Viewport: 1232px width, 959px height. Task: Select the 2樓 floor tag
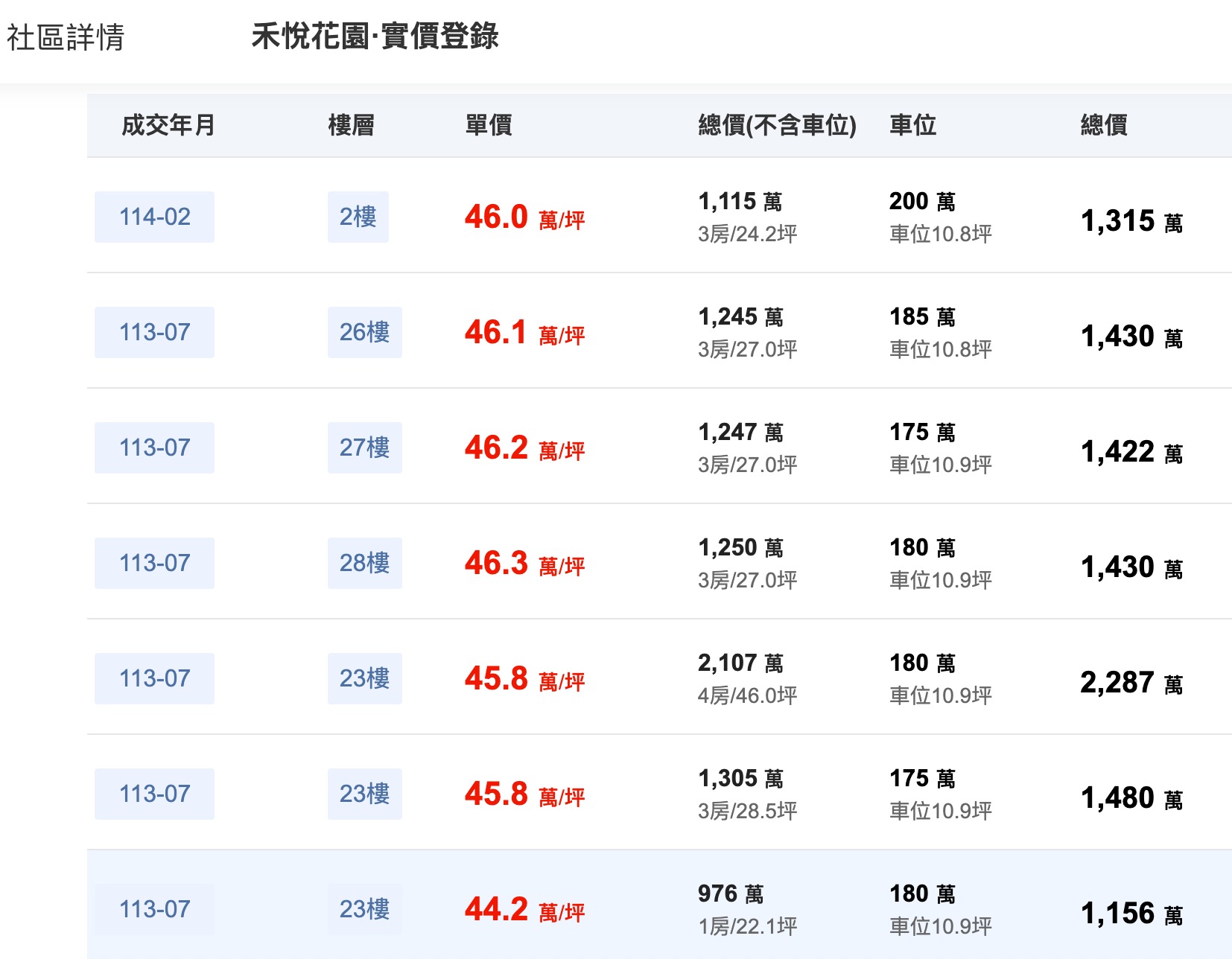[358, 217]
